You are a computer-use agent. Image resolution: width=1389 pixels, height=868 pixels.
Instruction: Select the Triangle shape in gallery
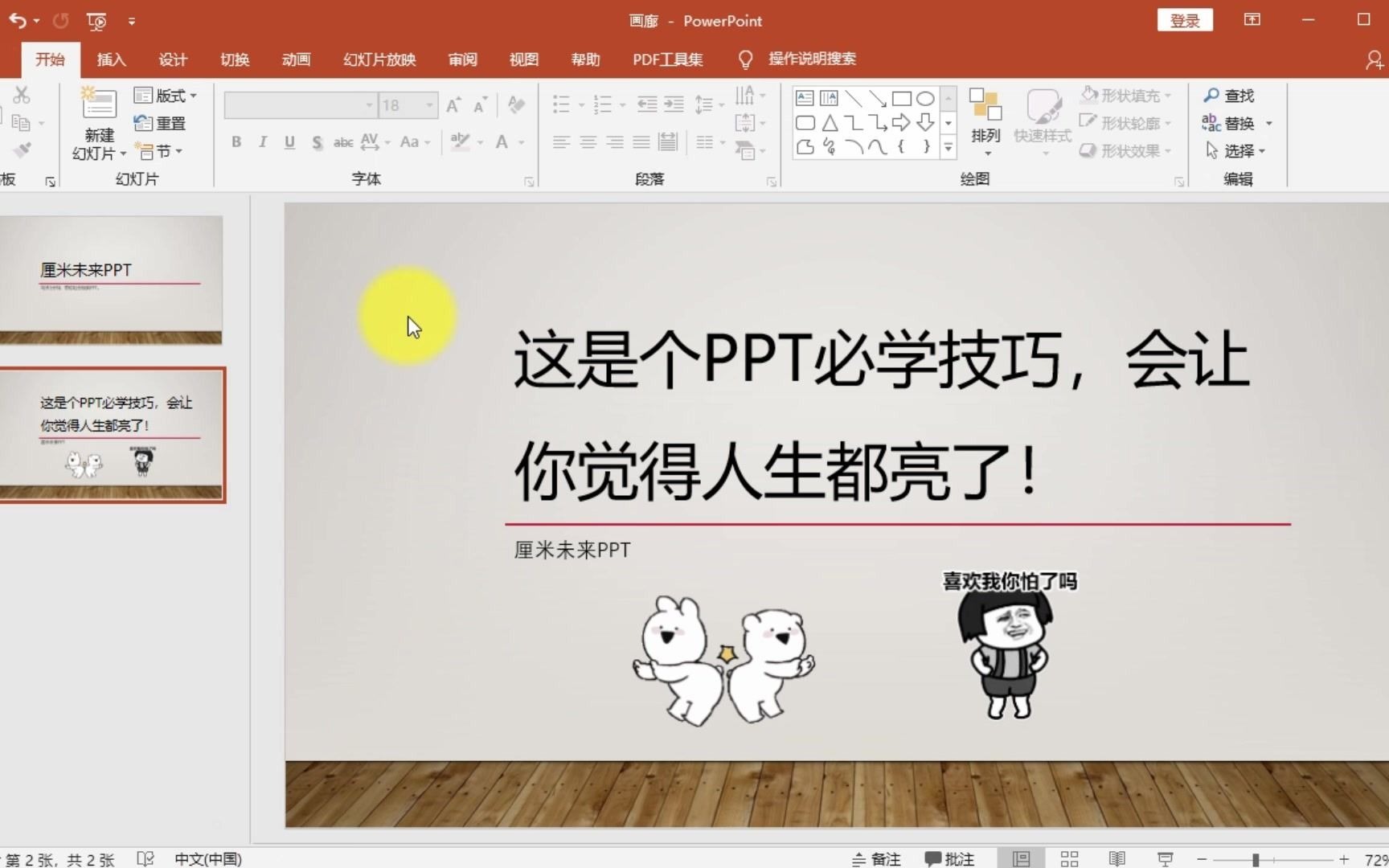pos(830,123)
